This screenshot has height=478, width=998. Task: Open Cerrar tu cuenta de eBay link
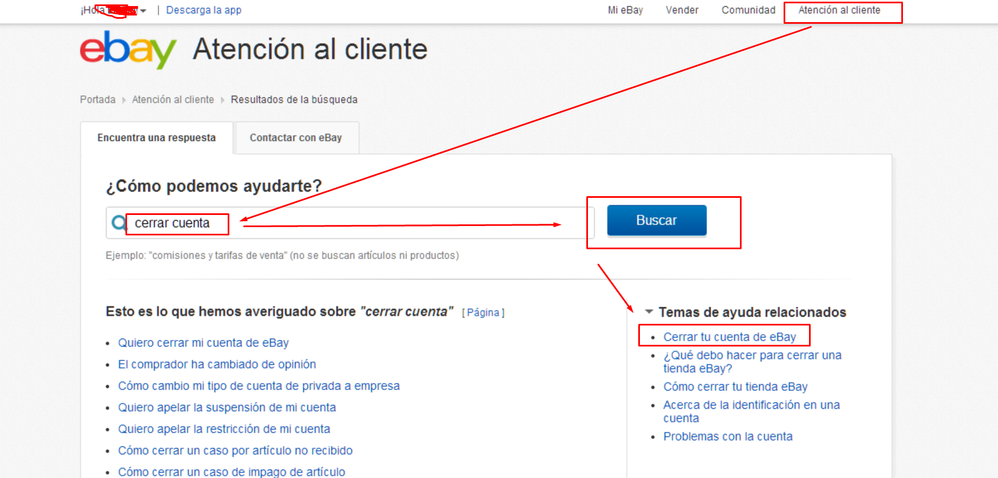tap(729, 337)
